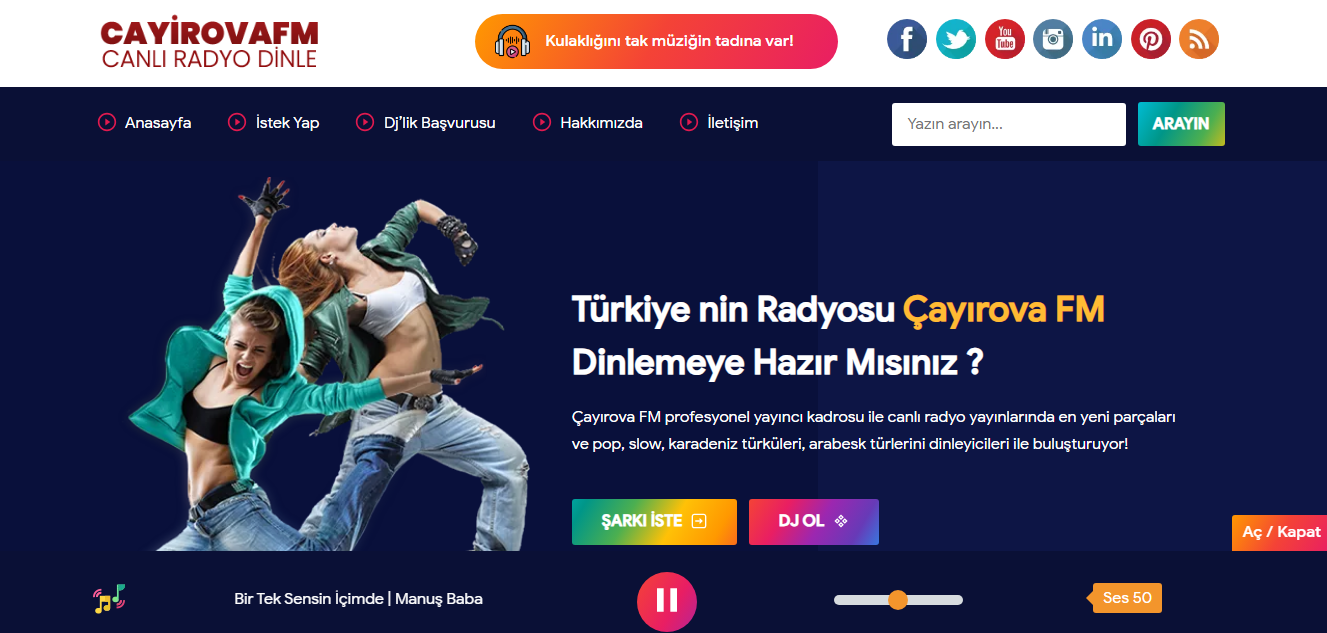Image resolution: width=1327 pixels, height=633 pixels.
Task: Click the play circle icon beside Dj'lik Başvurusu
Action: [365, 122]
